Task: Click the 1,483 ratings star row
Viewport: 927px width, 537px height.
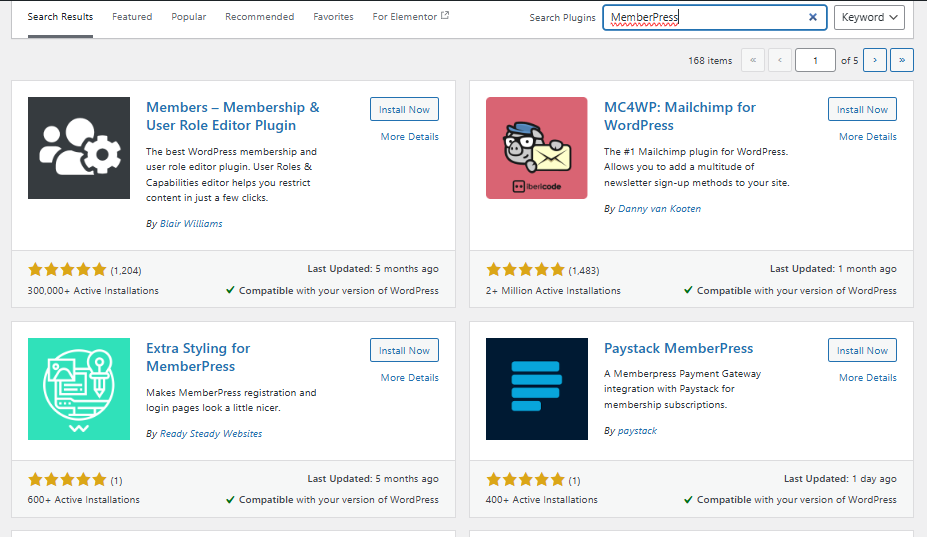Action: 525,270
